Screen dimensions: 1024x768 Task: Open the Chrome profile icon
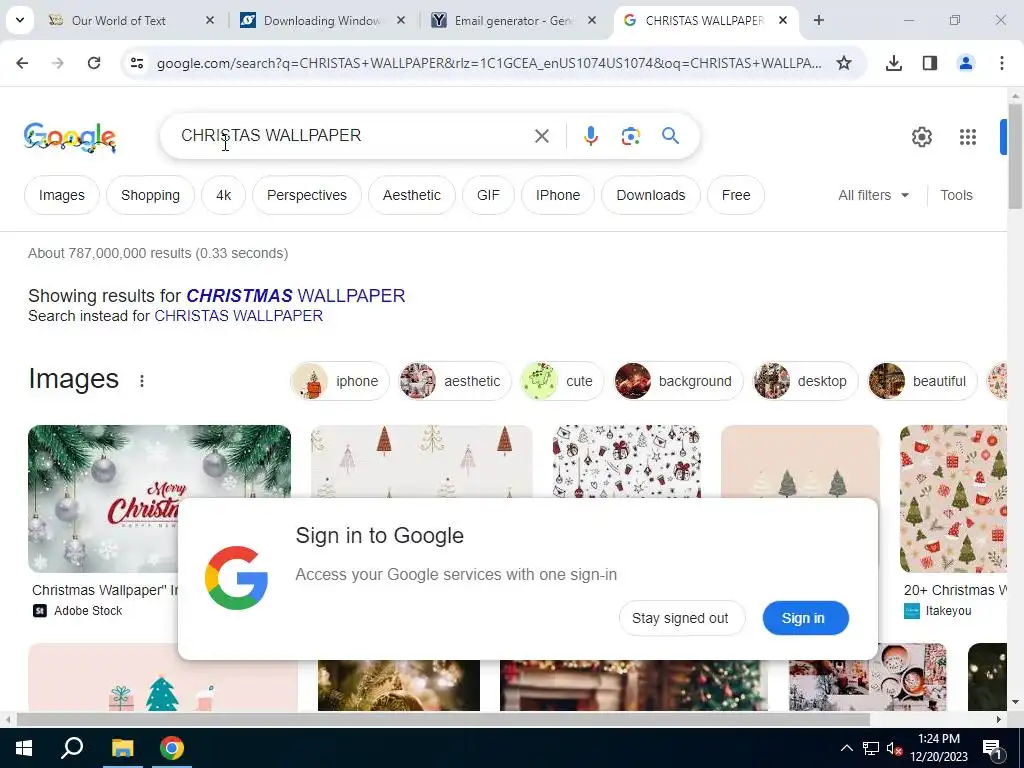pos(966,63)
